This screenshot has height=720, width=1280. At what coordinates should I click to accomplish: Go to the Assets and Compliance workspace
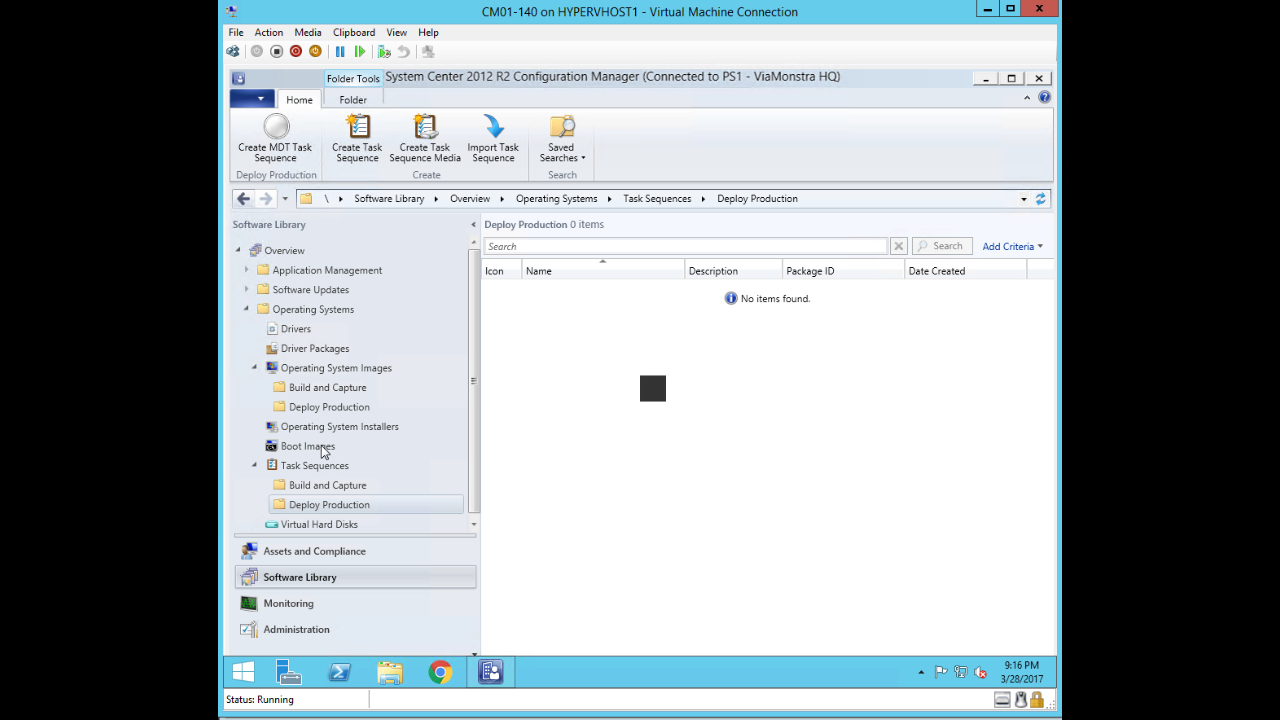click(314, 551)
